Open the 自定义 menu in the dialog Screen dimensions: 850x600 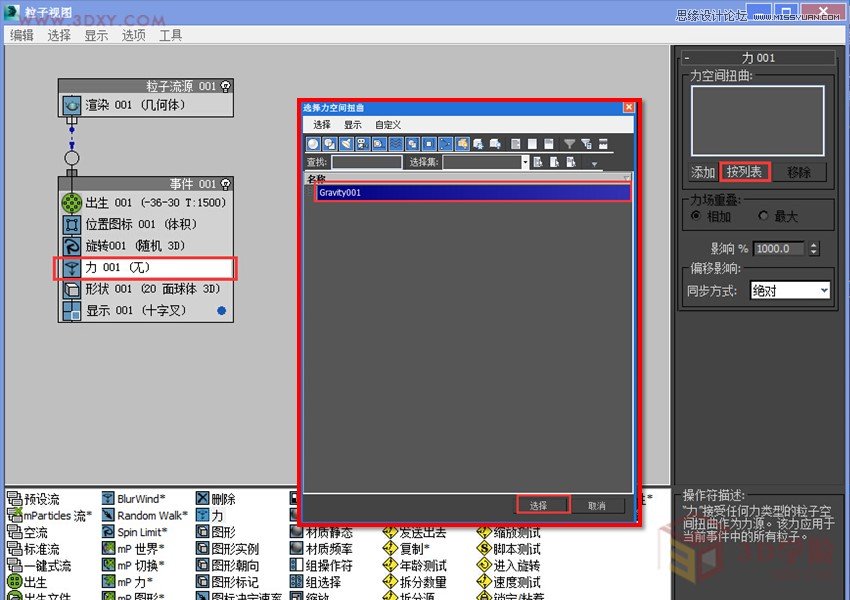386,124
